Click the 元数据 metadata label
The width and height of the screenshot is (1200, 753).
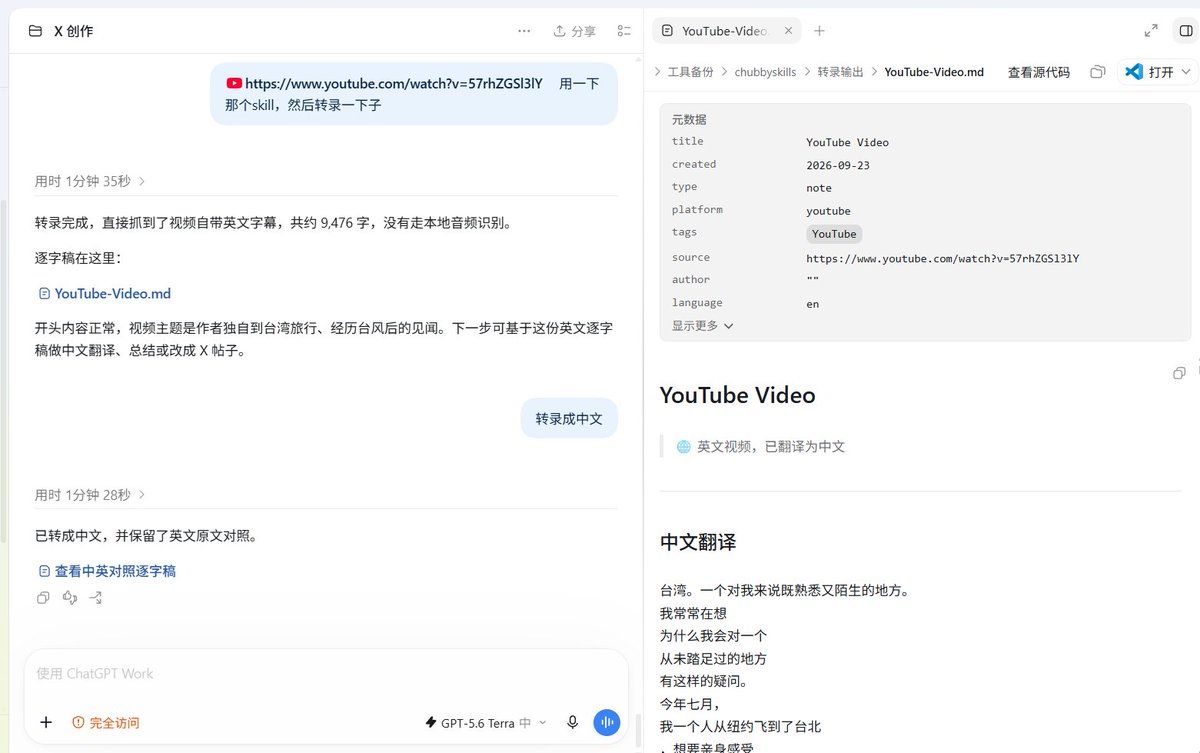(x=689, y=120)
